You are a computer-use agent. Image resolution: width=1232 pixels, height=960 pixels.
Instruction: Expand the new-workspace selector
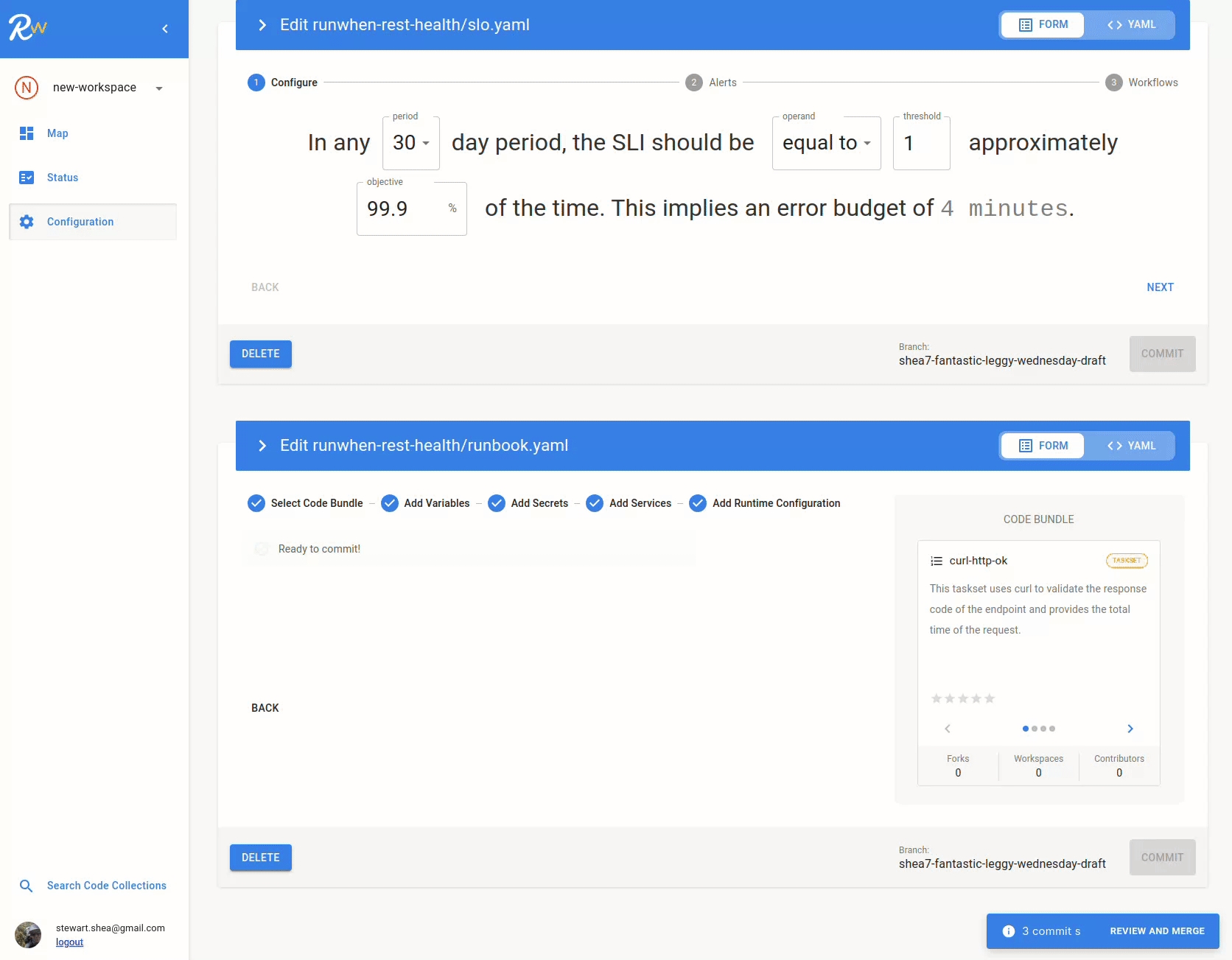click(x=159, y=88)
